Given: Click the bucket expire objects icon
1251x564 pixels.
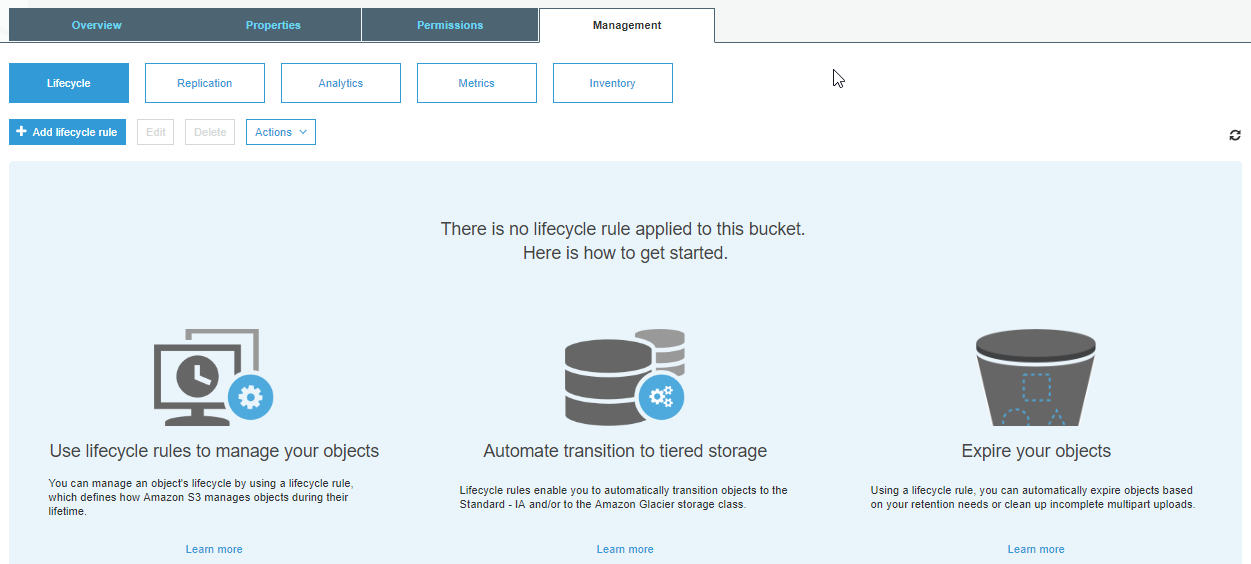Looking at the screenshot, I should coord(1035,377).
